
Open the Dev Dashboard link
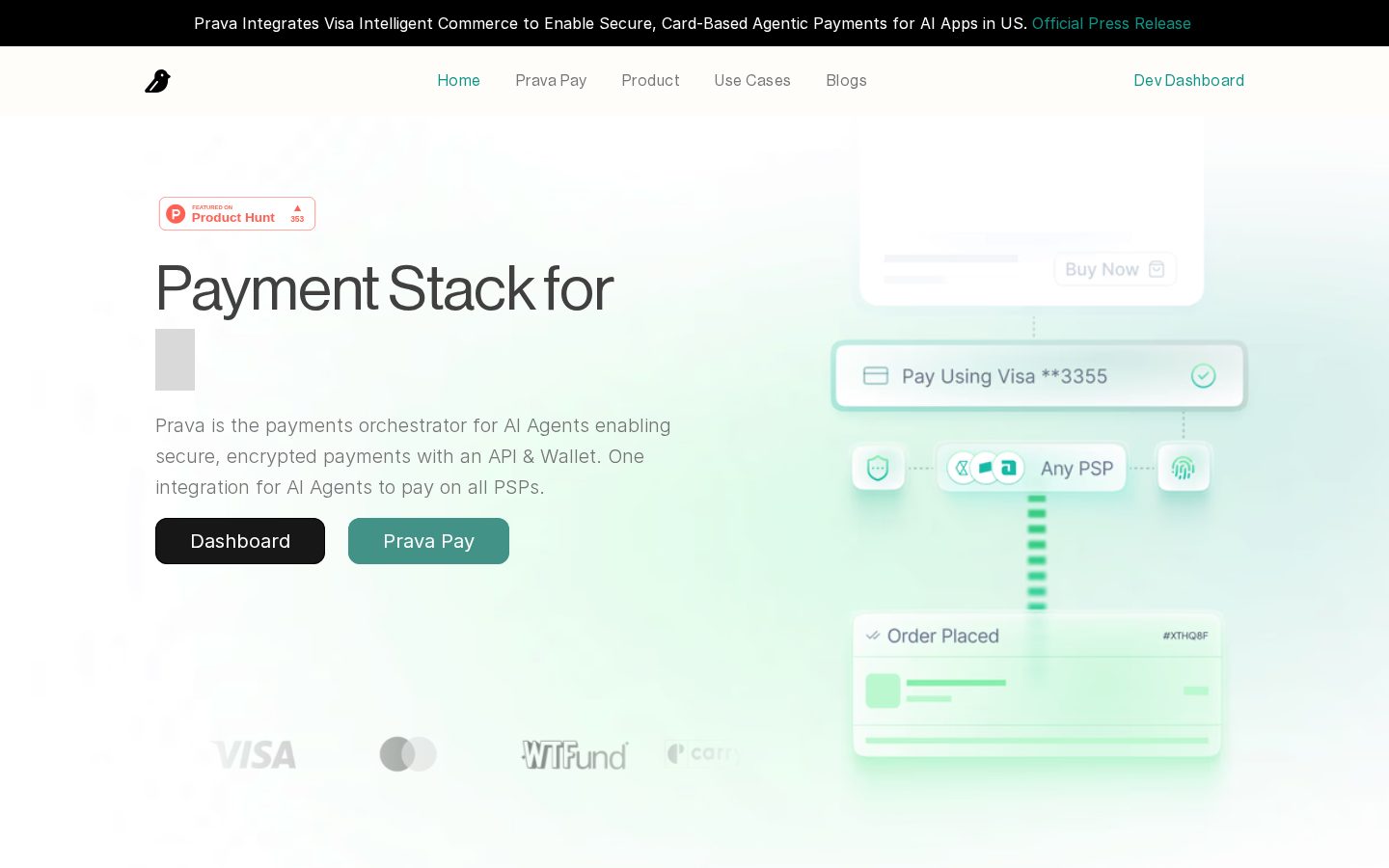pos(1188,81)
